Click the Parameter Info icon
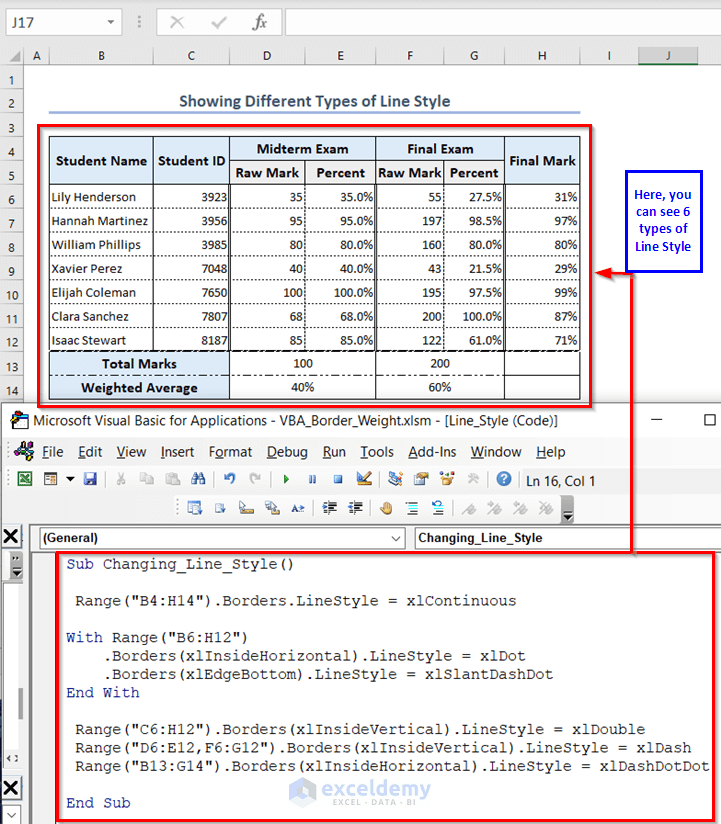 (272, 508)
